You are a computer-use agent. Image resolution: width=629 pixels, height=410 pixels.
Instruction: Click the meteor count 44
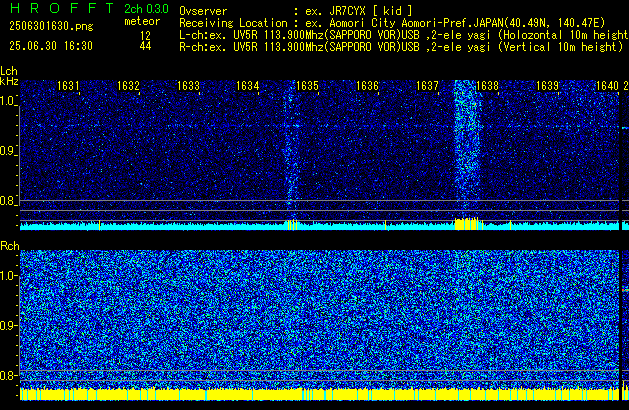145,46
